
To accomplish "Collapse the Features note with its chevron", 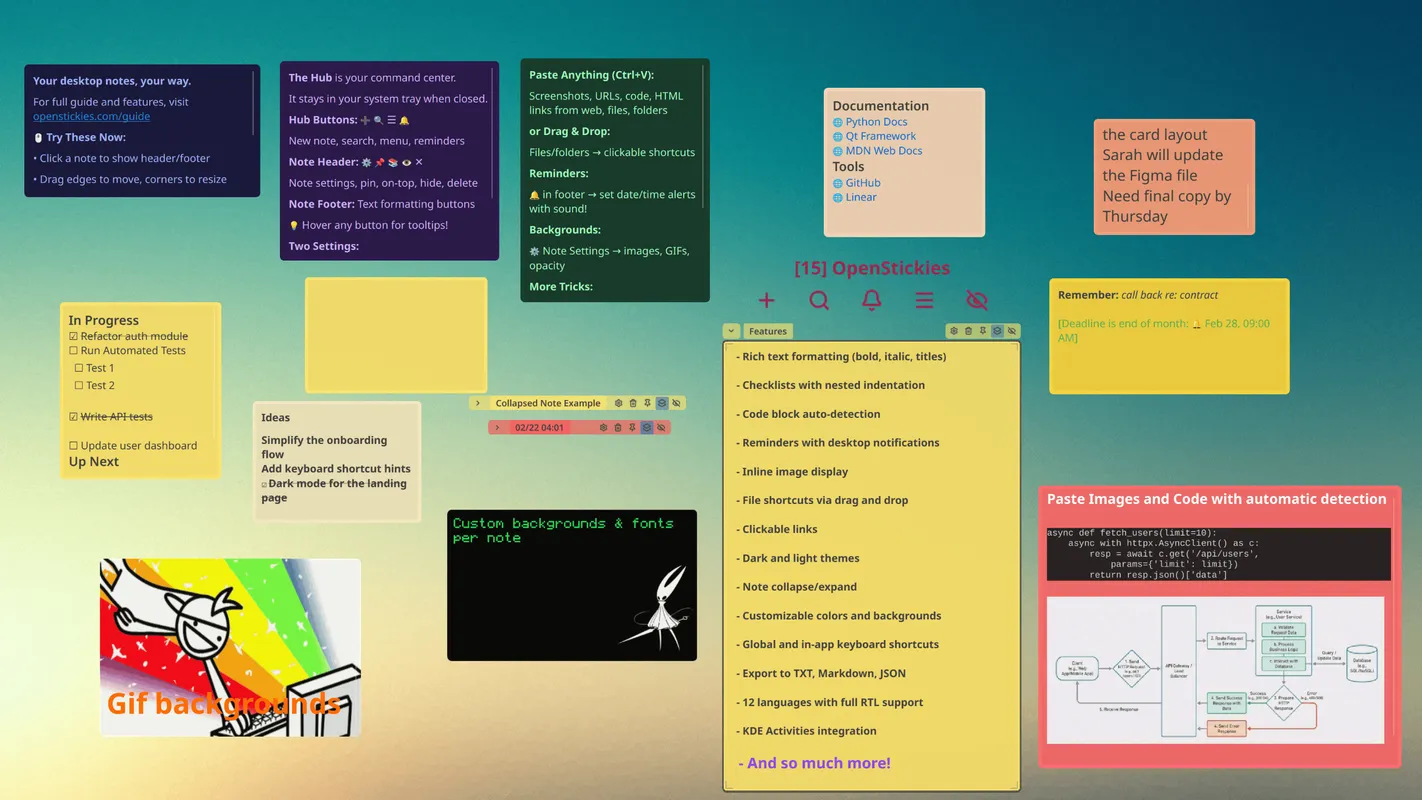I will (x=731, y=330).
